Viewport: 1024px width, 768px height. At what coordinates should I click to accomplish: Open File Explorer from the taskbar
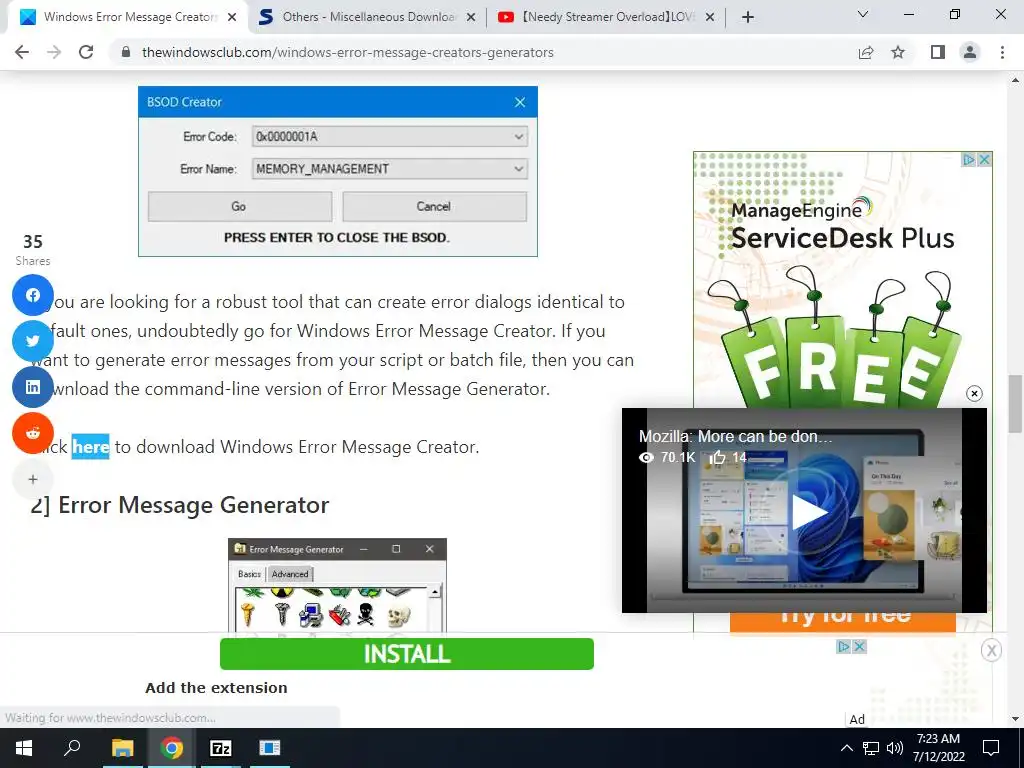[x=122, y=748]
